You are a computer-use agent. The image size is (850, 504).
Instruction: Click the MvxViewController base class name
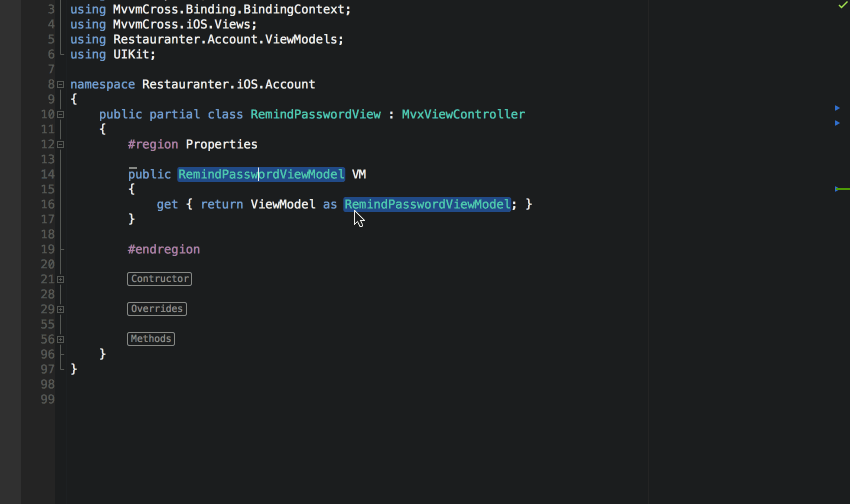point(463,114)
